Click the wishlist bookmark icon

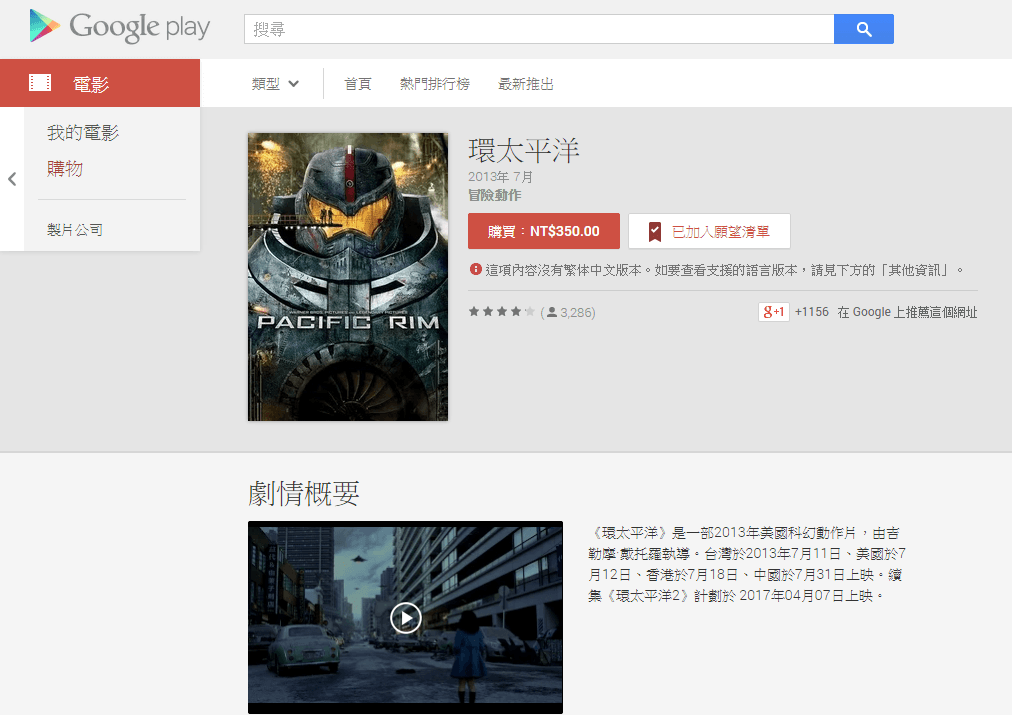[654, 231]
